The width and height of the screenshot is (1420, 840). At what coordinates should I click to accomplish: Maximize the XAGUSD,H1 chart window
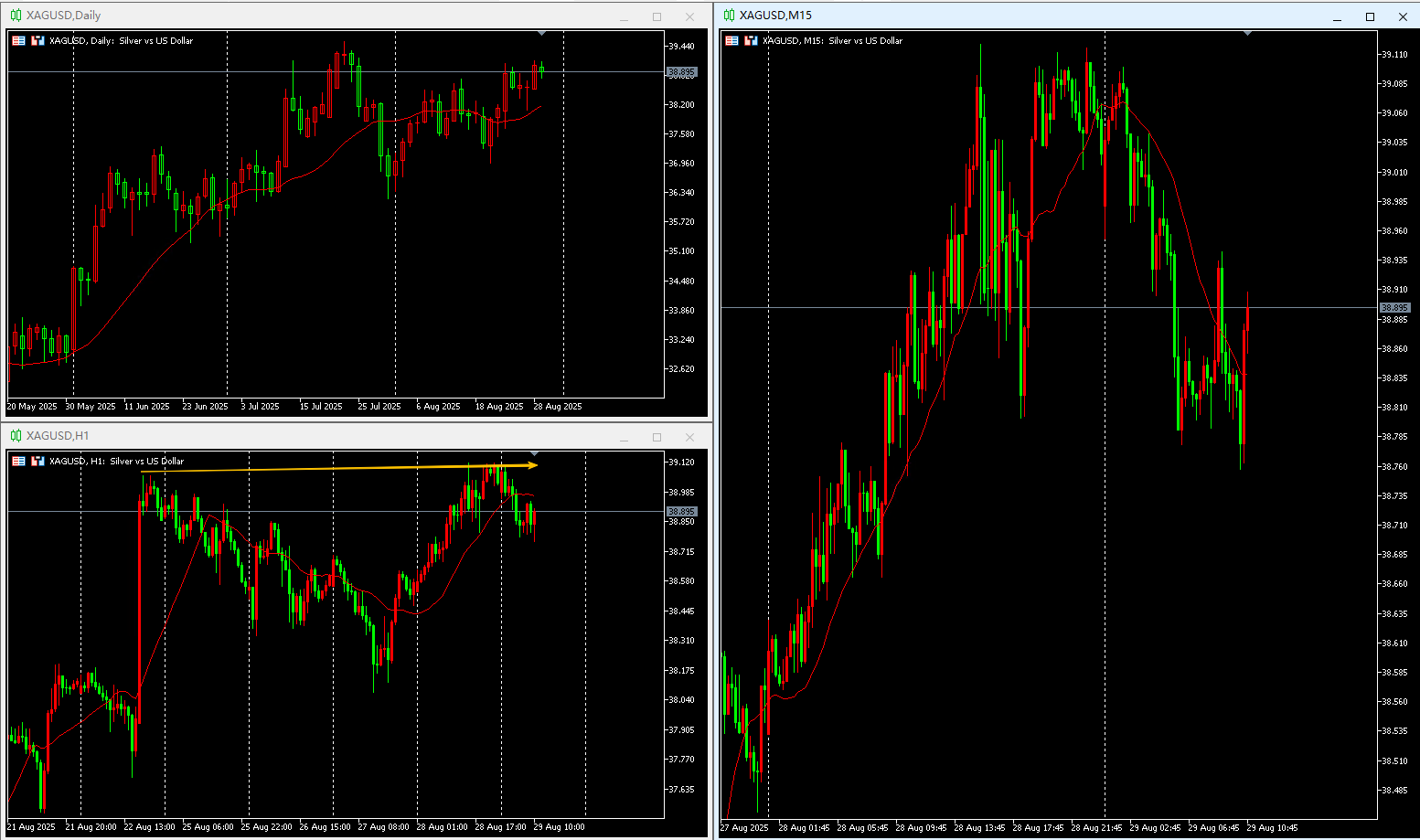coord(657,437)
